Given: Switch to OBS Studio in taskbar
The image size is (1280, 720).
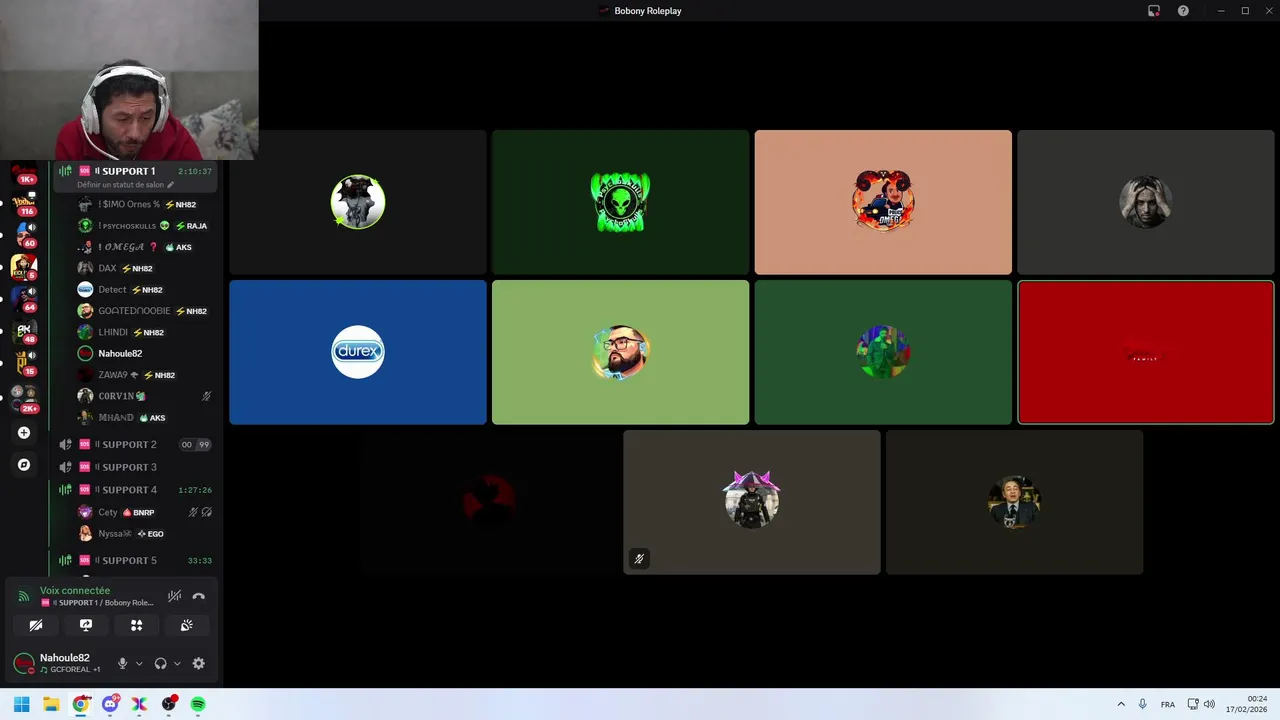Looking at the screenshot, I should (169, 704).
